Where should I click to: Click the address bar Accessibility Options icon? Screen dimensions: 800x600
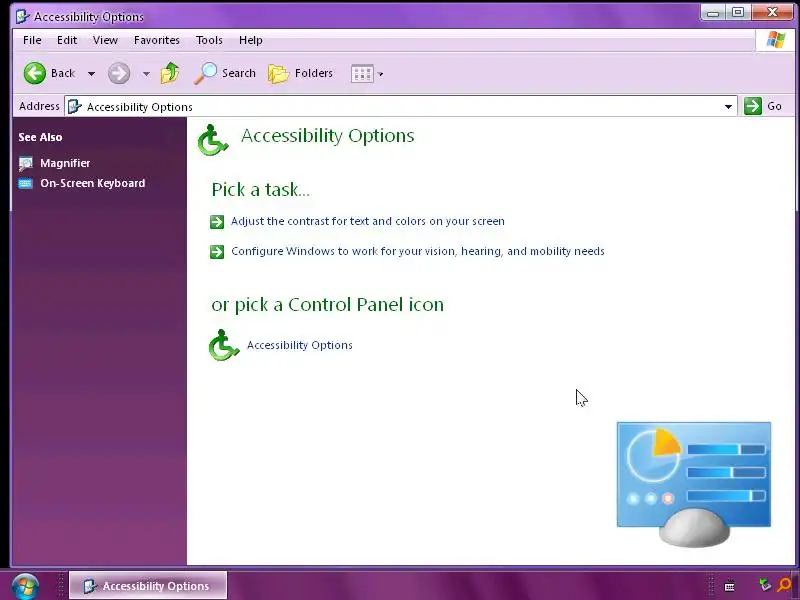75,107
